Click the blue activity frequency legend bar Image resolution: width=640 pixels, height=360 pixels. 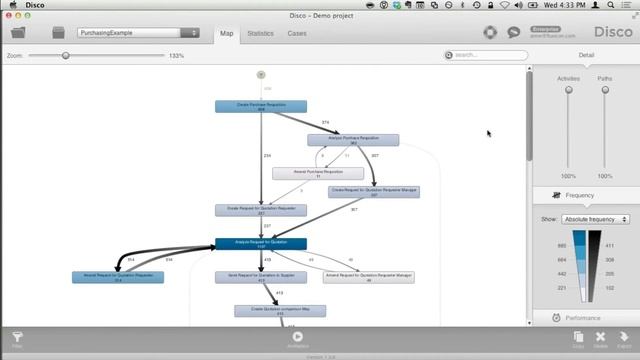580,266
